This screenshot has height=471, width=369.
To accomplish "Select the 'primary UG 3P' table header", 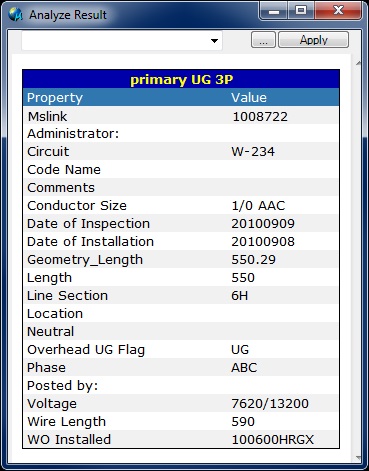I will (x=181, y=79).
